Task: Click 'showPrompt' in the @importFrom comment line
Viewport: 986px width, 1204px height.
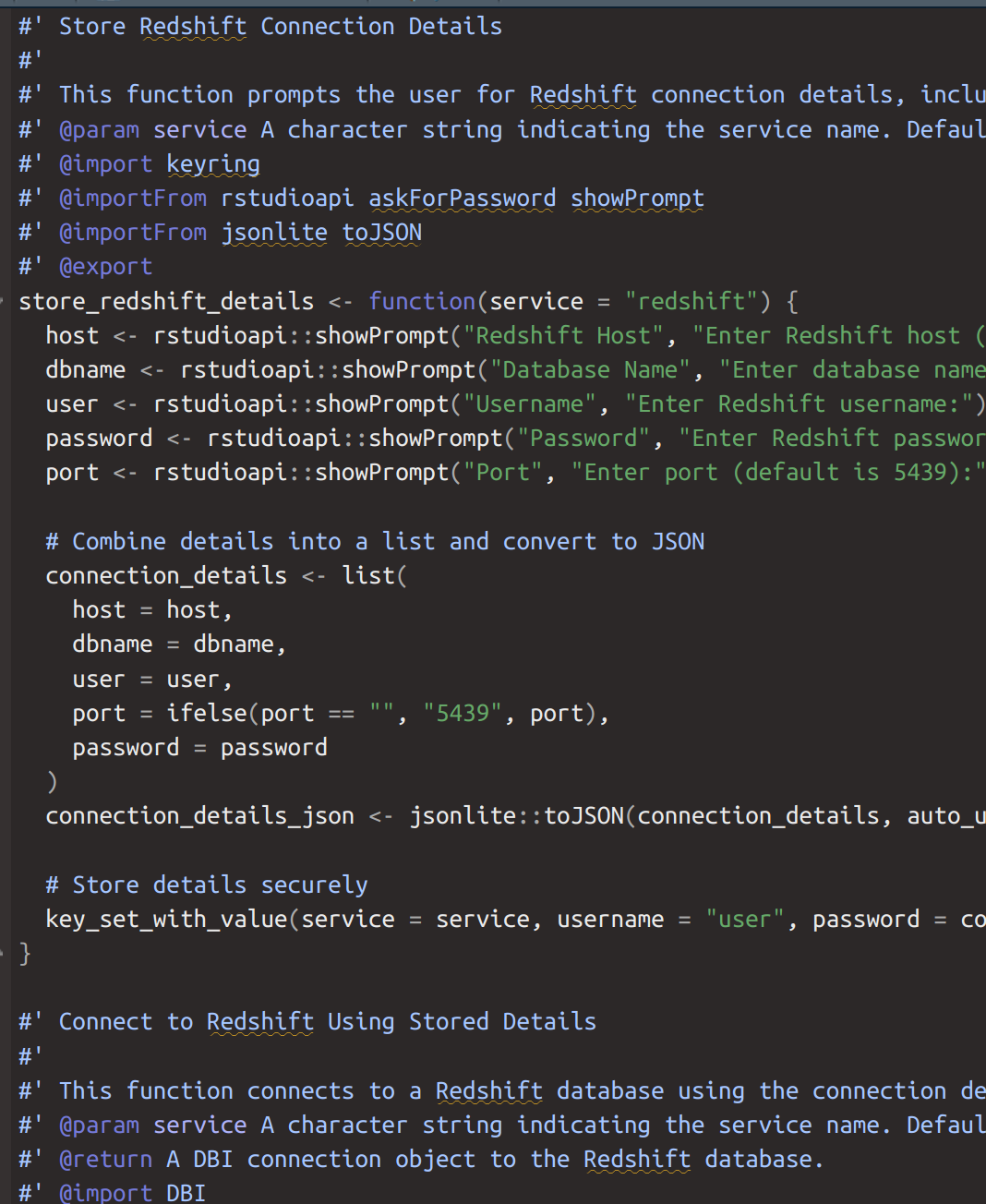Action: pos(638,199)
